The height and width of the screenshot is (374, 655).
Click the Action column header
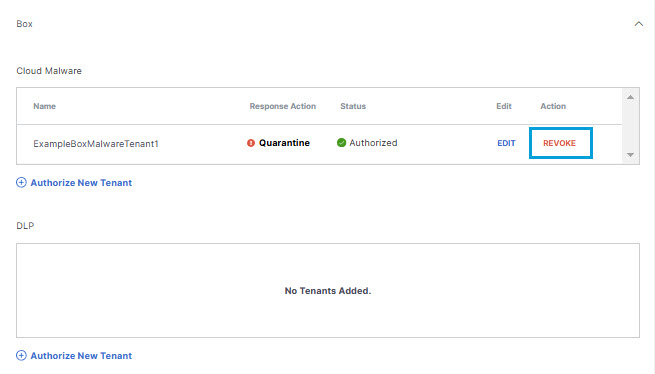[553, 106]
